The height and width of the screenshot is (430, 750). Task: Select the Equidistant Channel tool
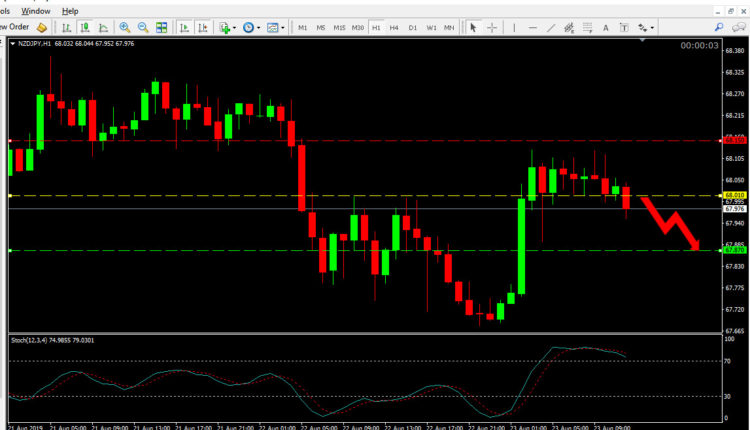tap(569, 28)
